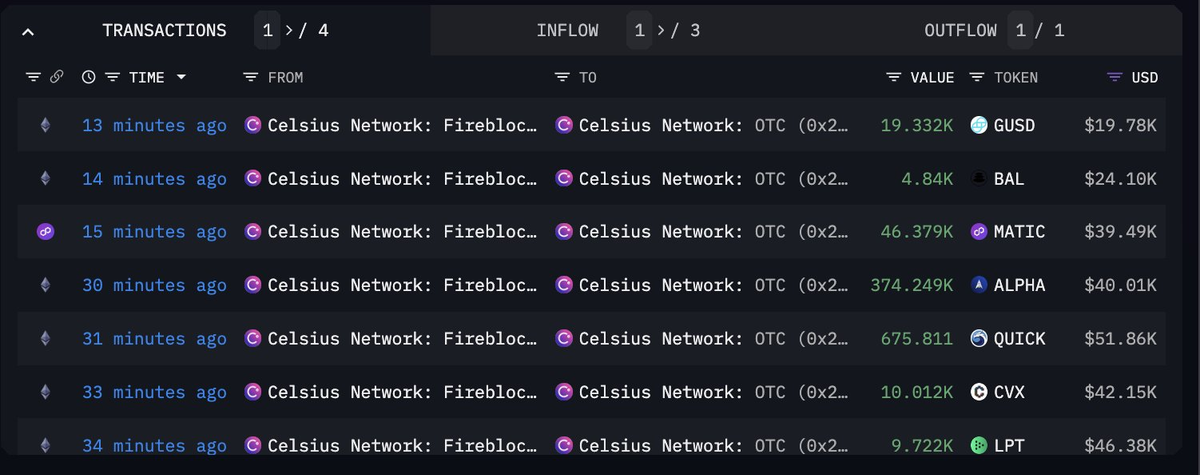This screenshot has width=1200, height=475.
Task: Click the GUSD token icon
Action: [979, 125]
